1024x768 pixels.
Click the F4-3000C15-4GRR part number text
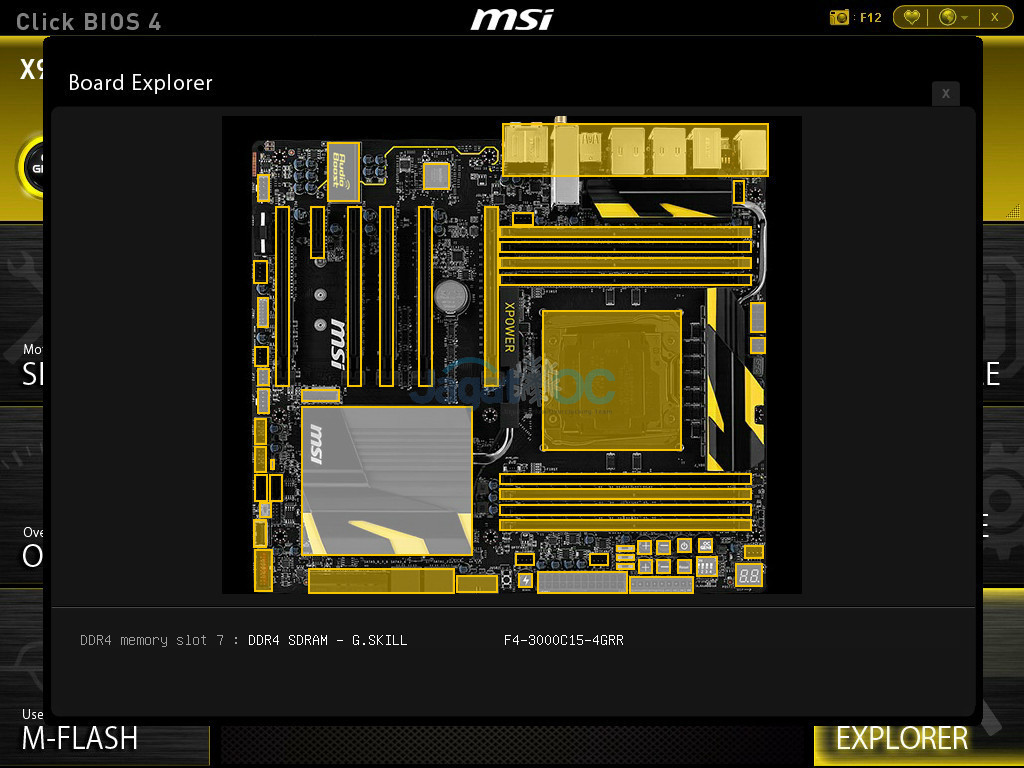tap(564, 640)
